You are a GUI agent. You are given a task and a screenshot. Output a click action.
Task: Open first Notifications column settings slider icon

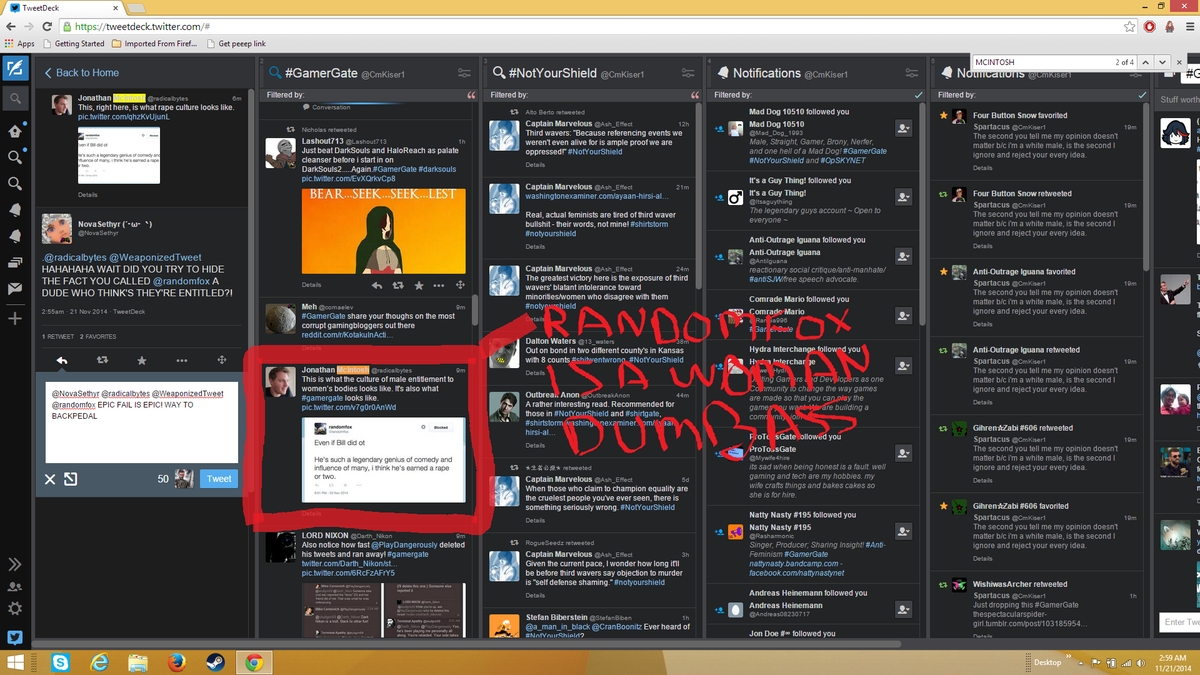coord(914,73)
